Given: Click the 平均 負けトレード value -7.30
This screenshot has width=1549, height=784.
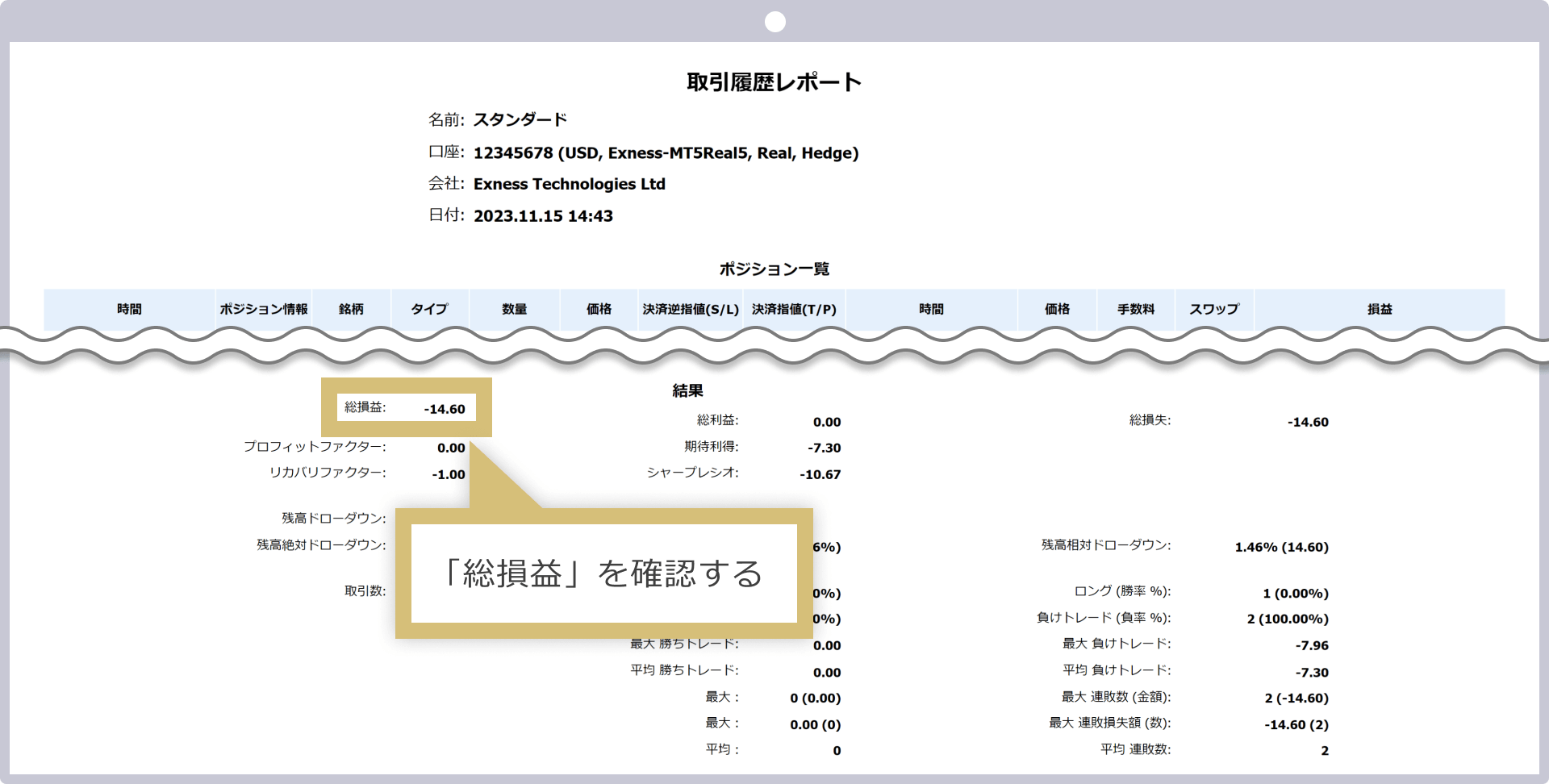Looking at the screenshot, I should [x=1312, y=673].
